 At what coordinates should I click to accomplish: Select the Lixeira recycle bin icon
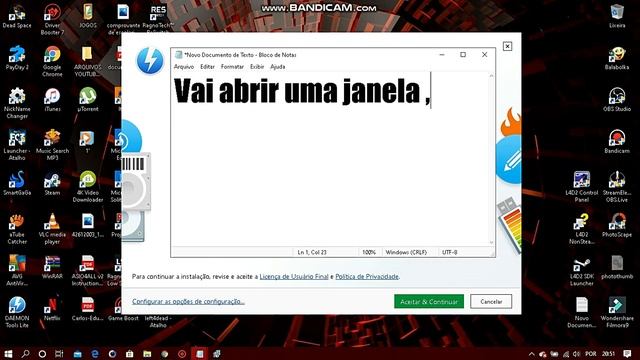(x=617, y=16)
